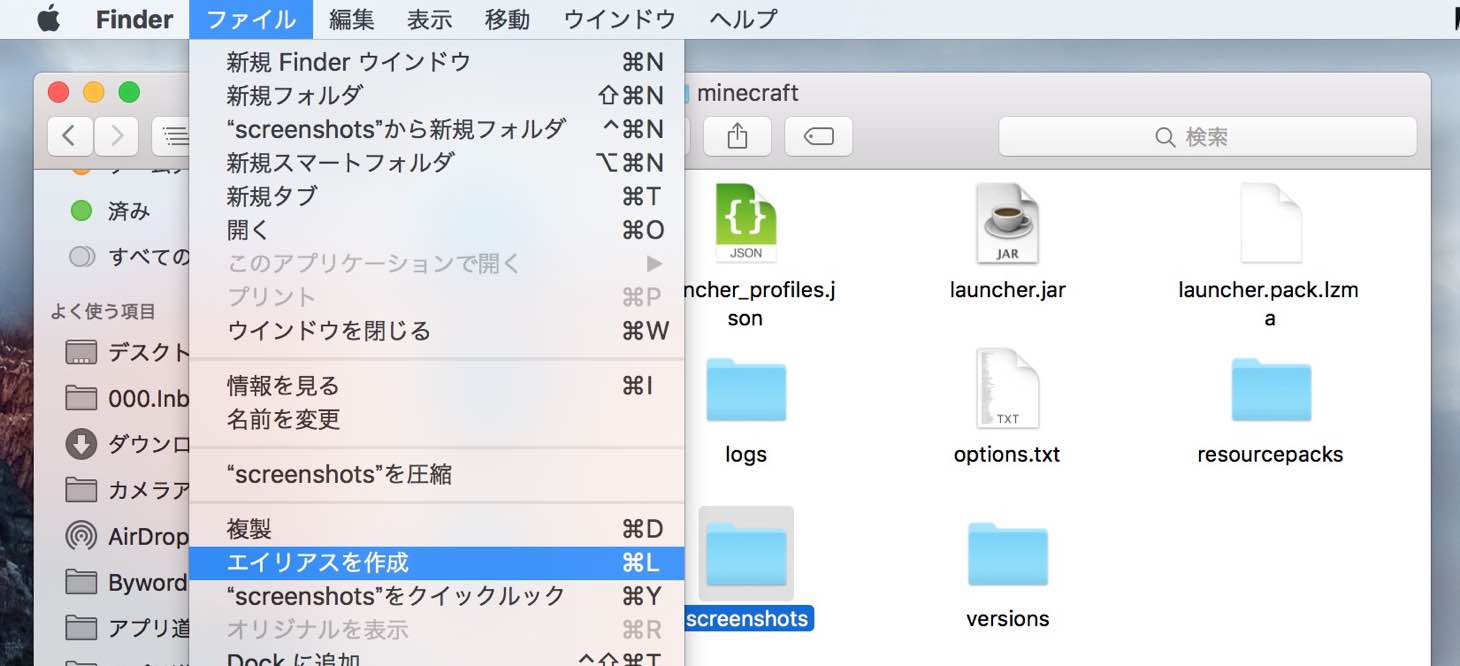Choose エイリアスを作成 from the menu
This screenshot has height=666, width=1460.
click(x=437, y=563)
